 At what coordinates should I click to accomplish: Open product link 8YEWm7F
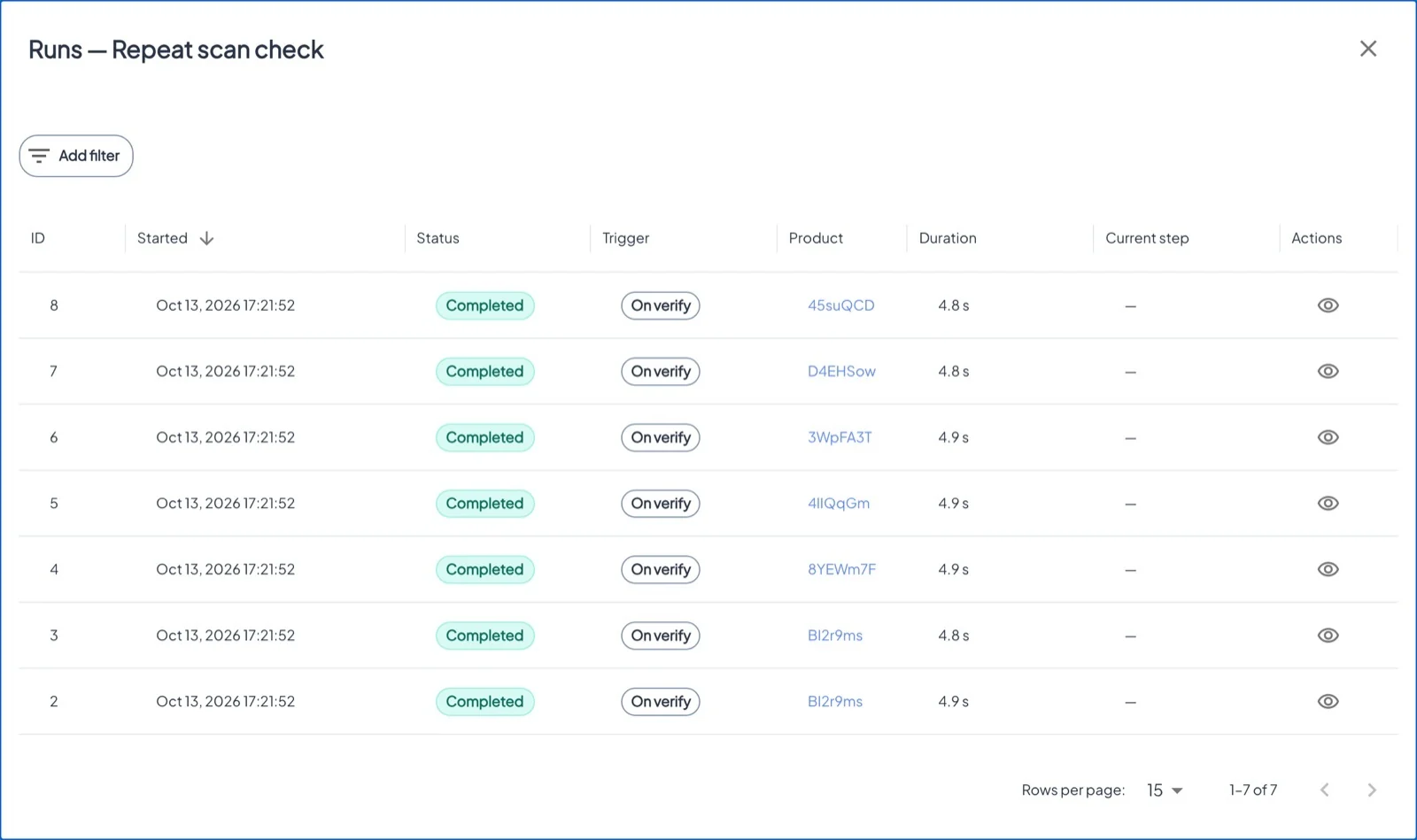(x=841, y=569)
